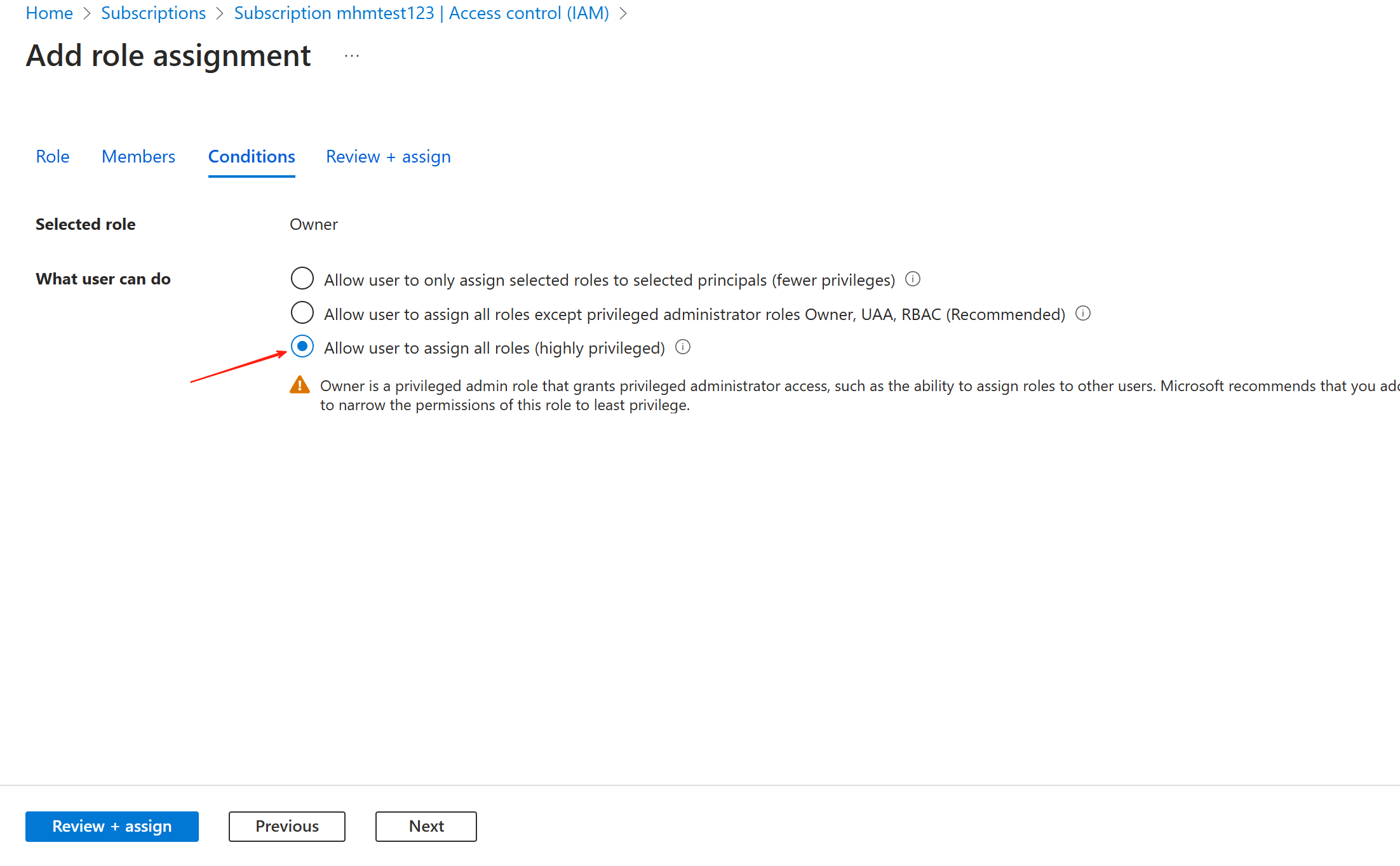The width and height of the screenshot is (1400, 866).
Task: Go to the Review + assign tab
Action: [388, 156]
